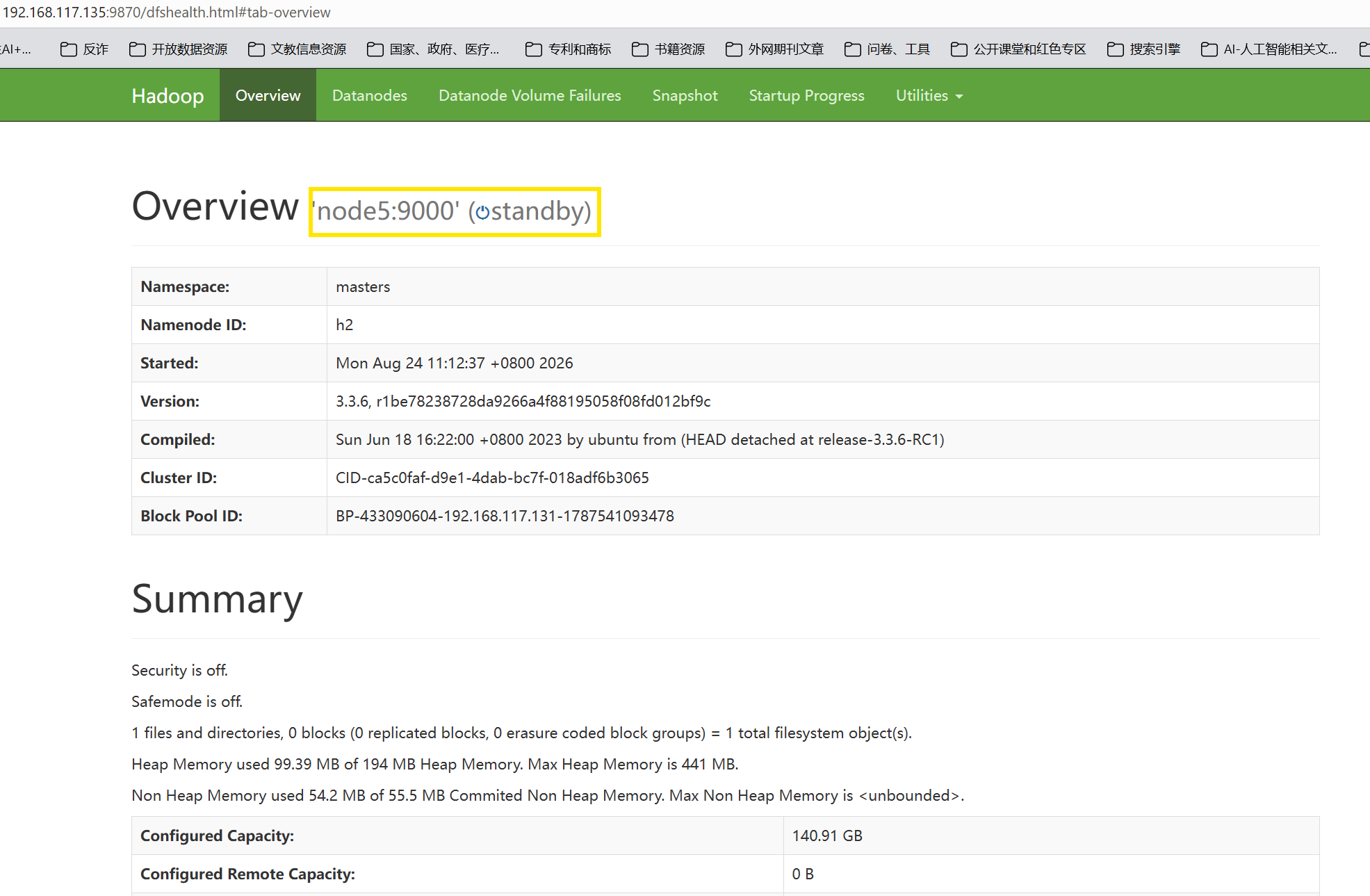
Task: Select the Block Pool ID value 'BP-433090604…'
Action: click(505, 516)
